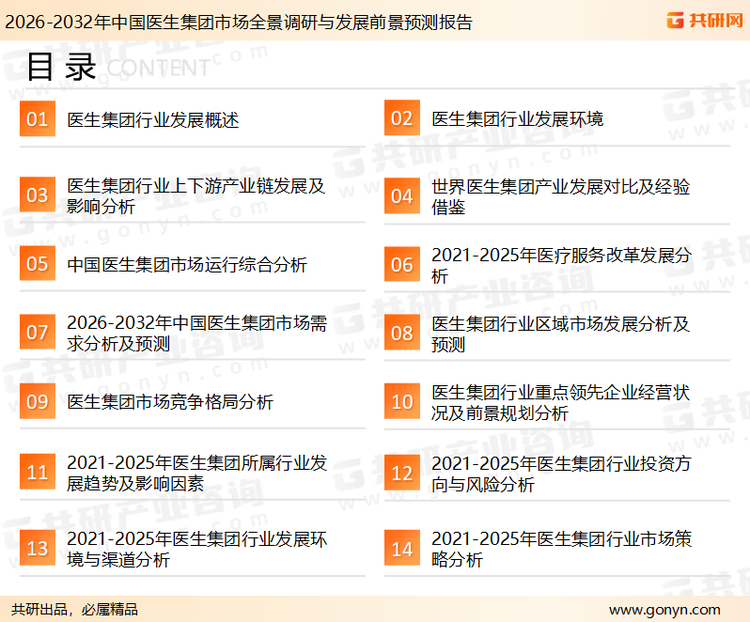Select chapter 2021-2025年医生集团行业投资方向与风险分析
The height and width of the screenshot is (622, 750).
pos(562,474)
